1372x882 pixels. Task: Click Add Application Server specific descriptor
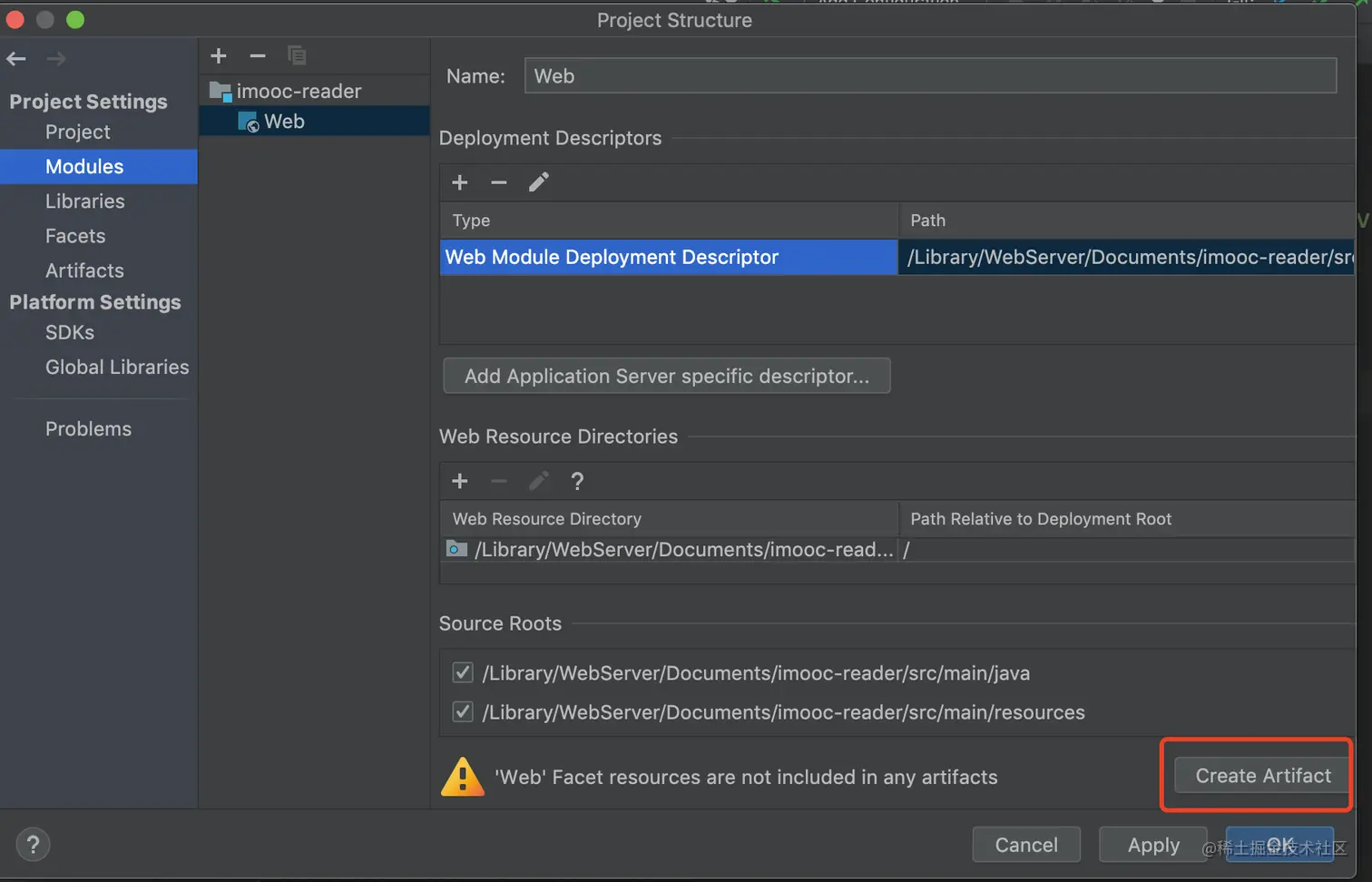[x=667, y=376]
